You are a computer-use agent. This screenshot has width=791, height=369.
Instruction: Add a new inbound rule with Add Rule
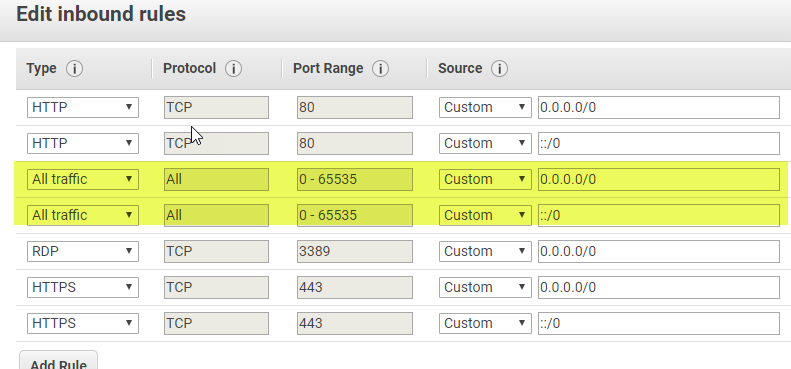pos(59,361)
